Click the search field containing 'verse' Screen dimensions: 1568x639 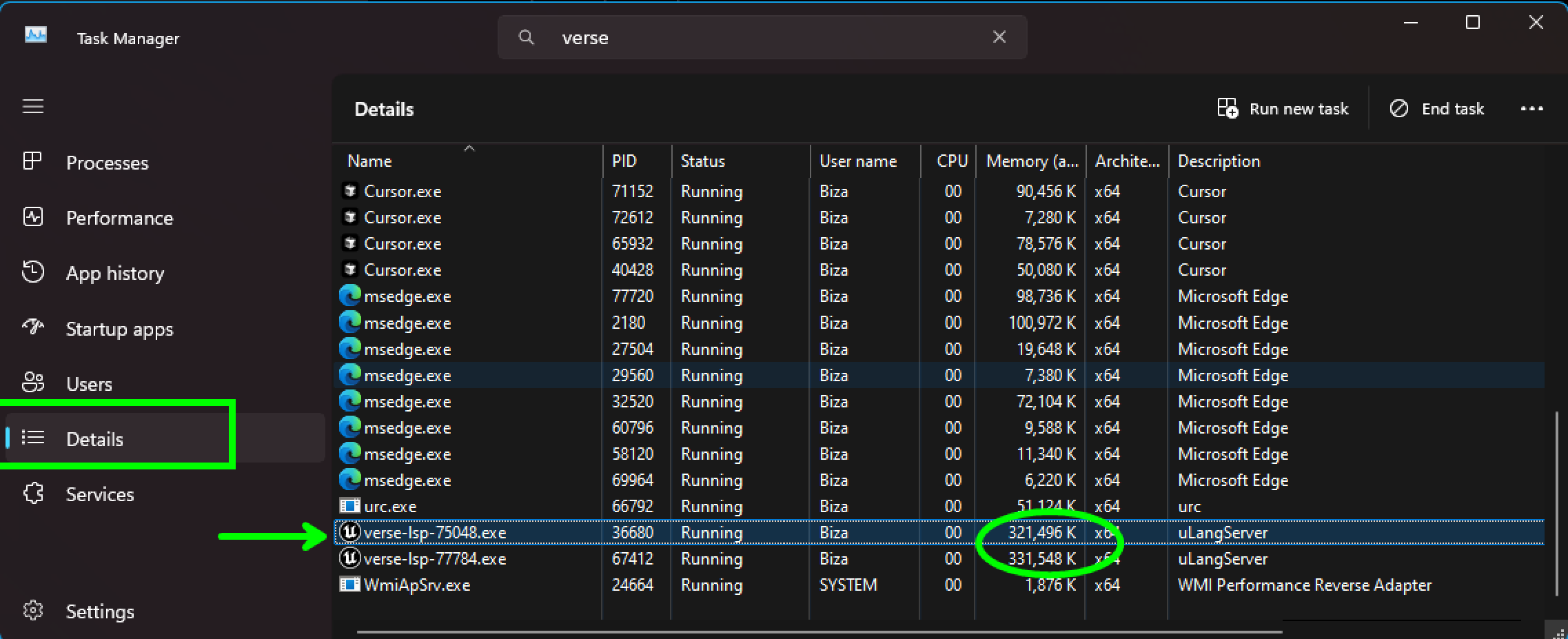[758, 37]
